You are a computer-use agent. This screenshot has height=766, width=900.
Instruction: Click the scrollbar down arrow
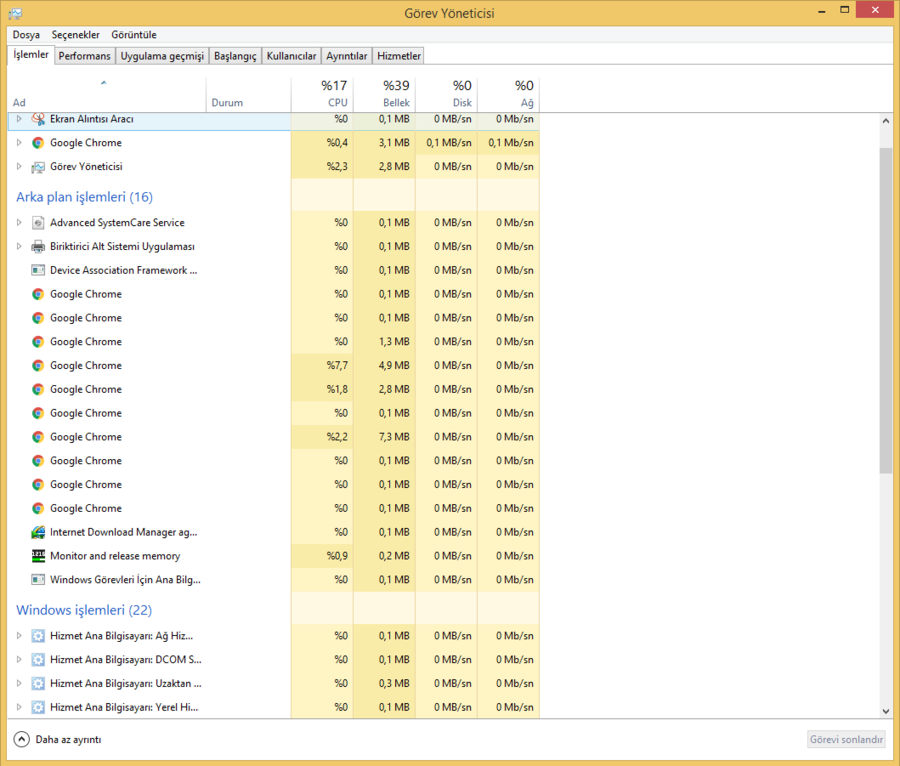click(886, 710)
